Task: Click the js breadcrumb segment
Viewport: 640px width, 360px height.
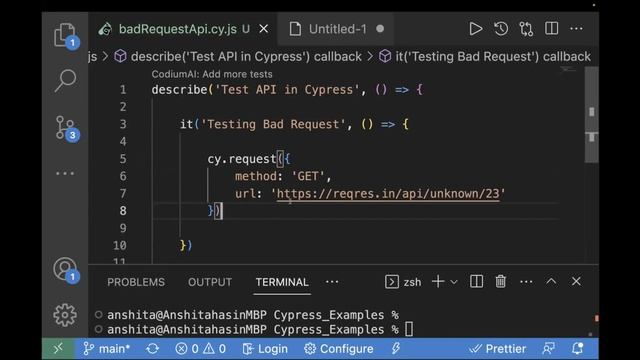Action: 93,56
